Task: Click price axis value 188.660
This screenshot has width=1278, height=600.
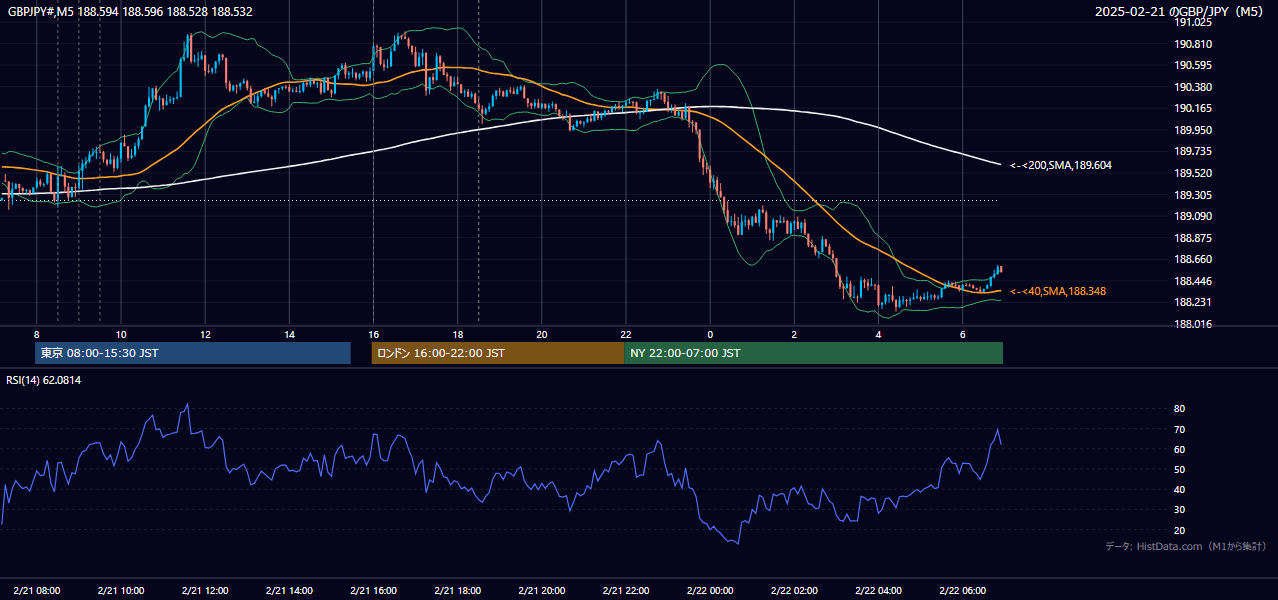Action: pyautogui.click(x=1193, y=259)
